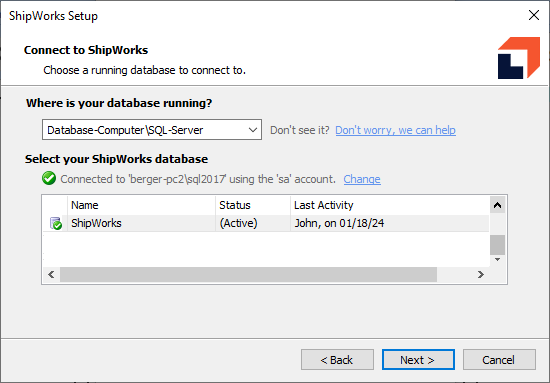The height and width of the screenshot is (383, 550).
Task: Click the vertical scrollbar thumb
Action: [497, 245]
